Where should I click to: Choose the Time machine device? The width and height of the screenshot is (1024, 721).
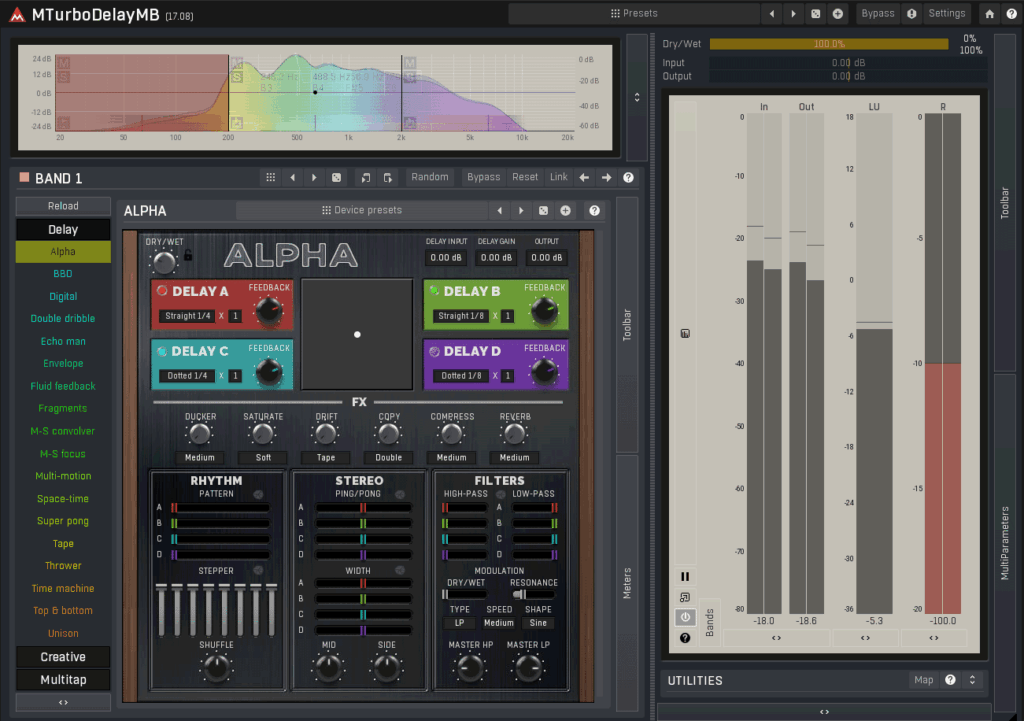click(x=63, y=588)
